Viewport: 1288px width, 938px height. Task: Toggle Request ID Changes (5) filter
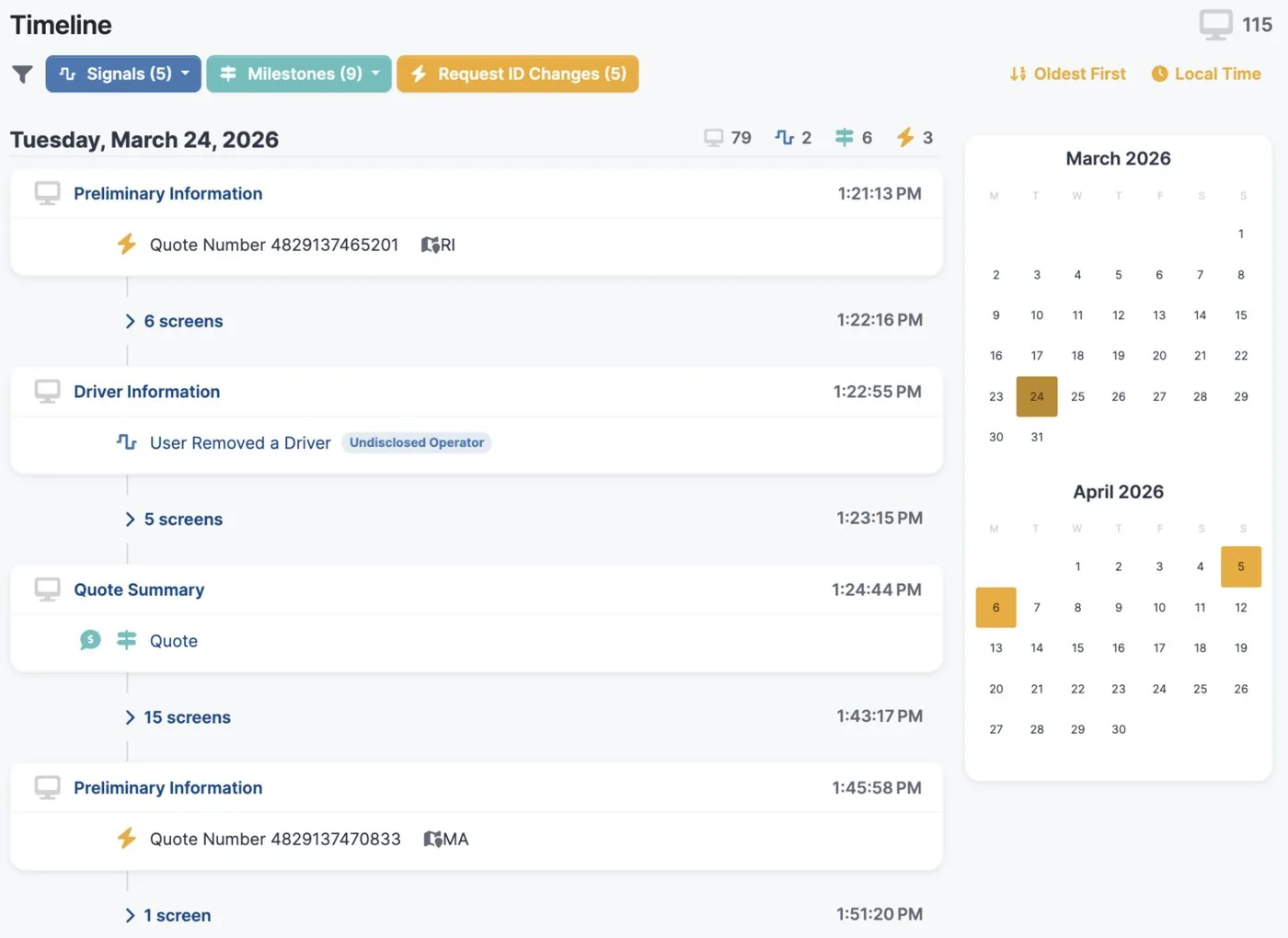(518, 74)
